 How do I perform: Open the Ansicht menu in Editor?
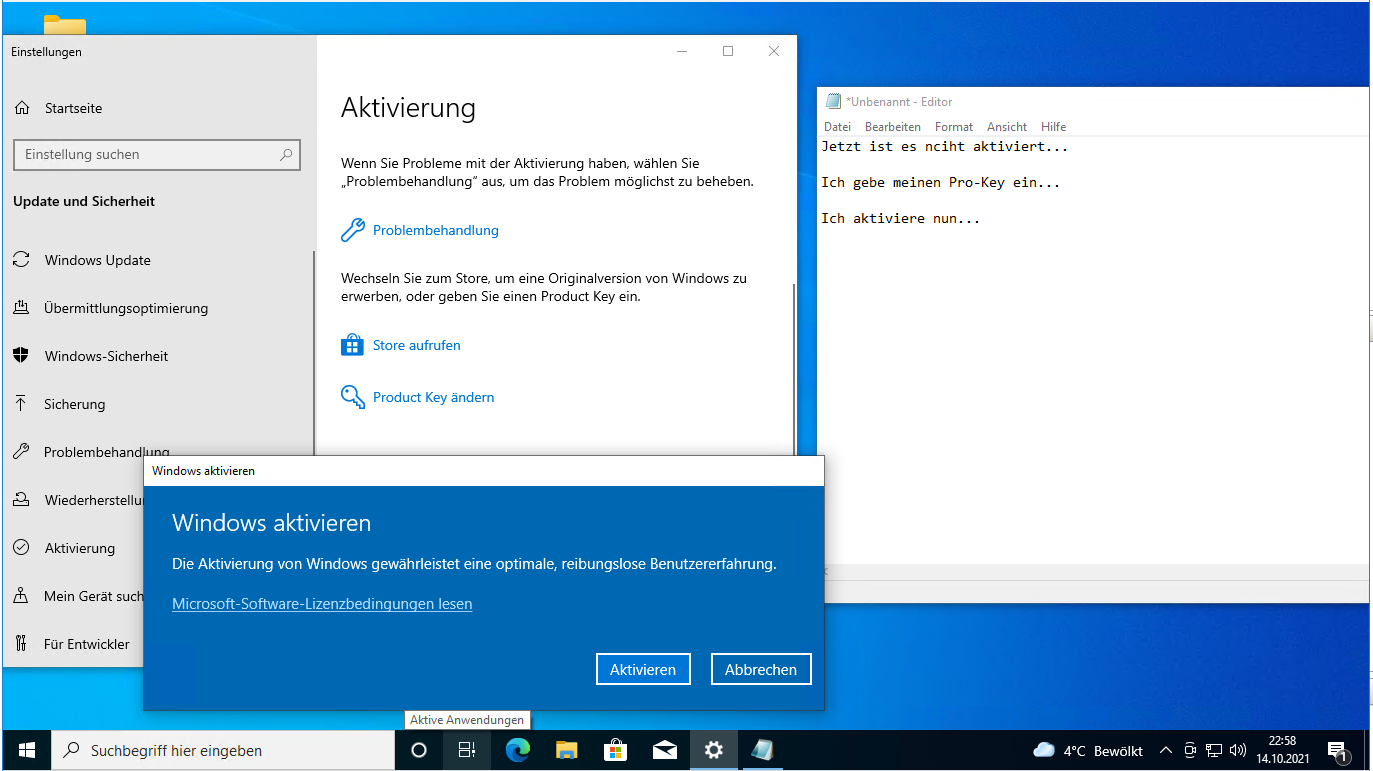point(1007,127)
